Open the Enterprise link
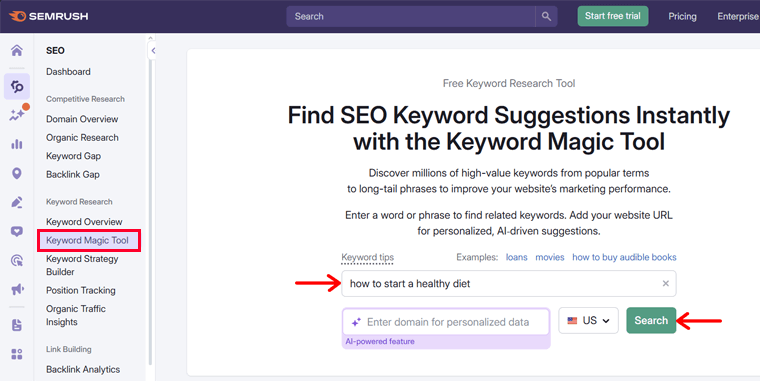760x381 pixels. click(x=738, y=16)
